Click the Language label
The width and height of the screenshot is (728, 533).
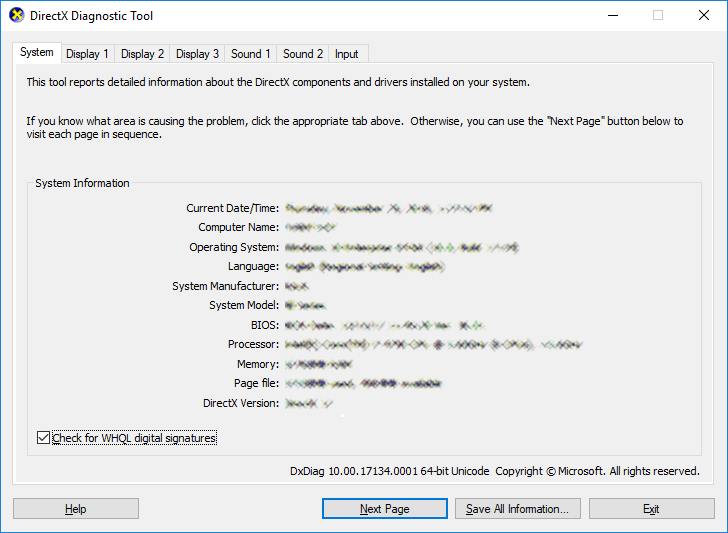click(x=254, y=266)
